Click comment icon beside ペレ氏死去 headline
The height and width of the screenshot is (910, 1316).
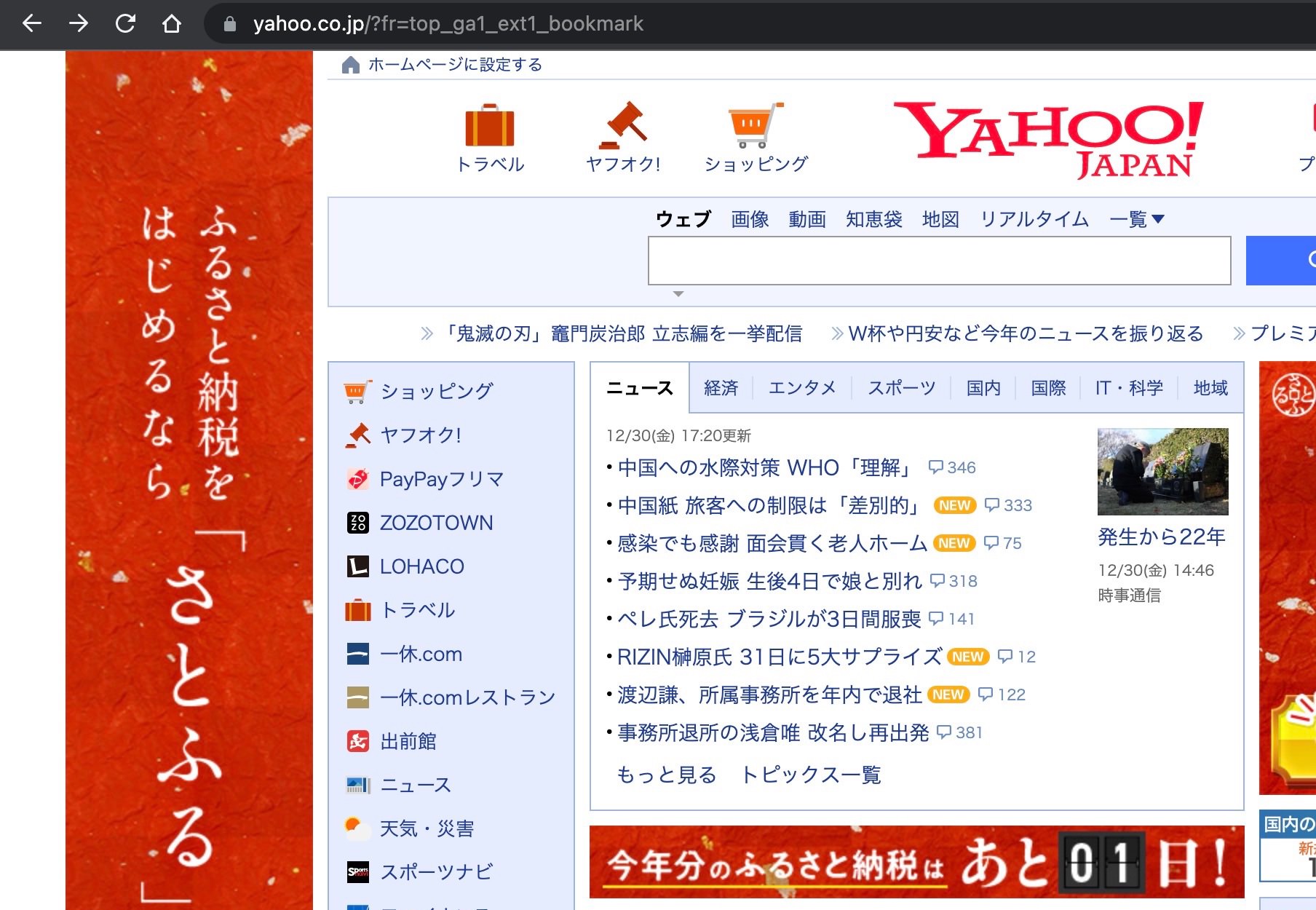pyautogui.click(x=936, y=619)
